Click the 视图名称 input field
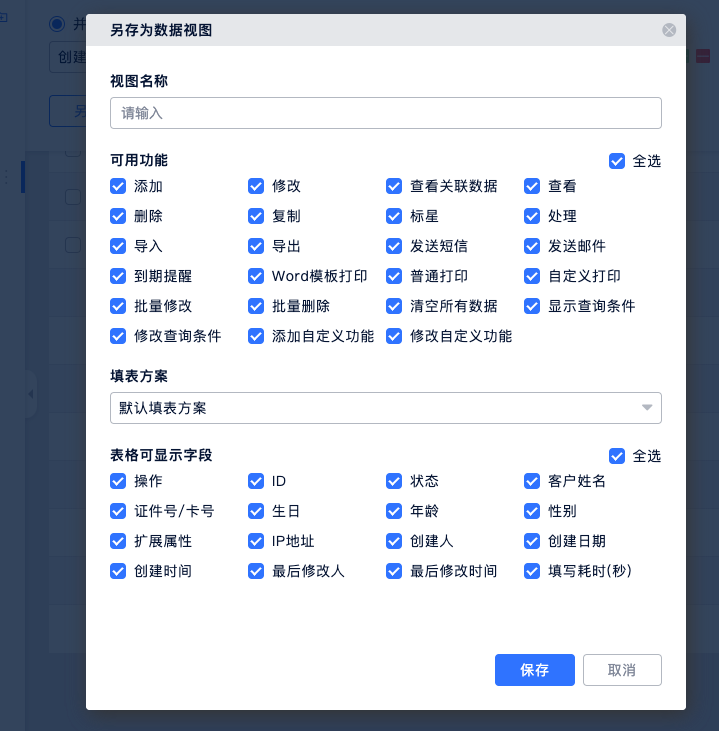Screen dimensions: 719x731 385,113
